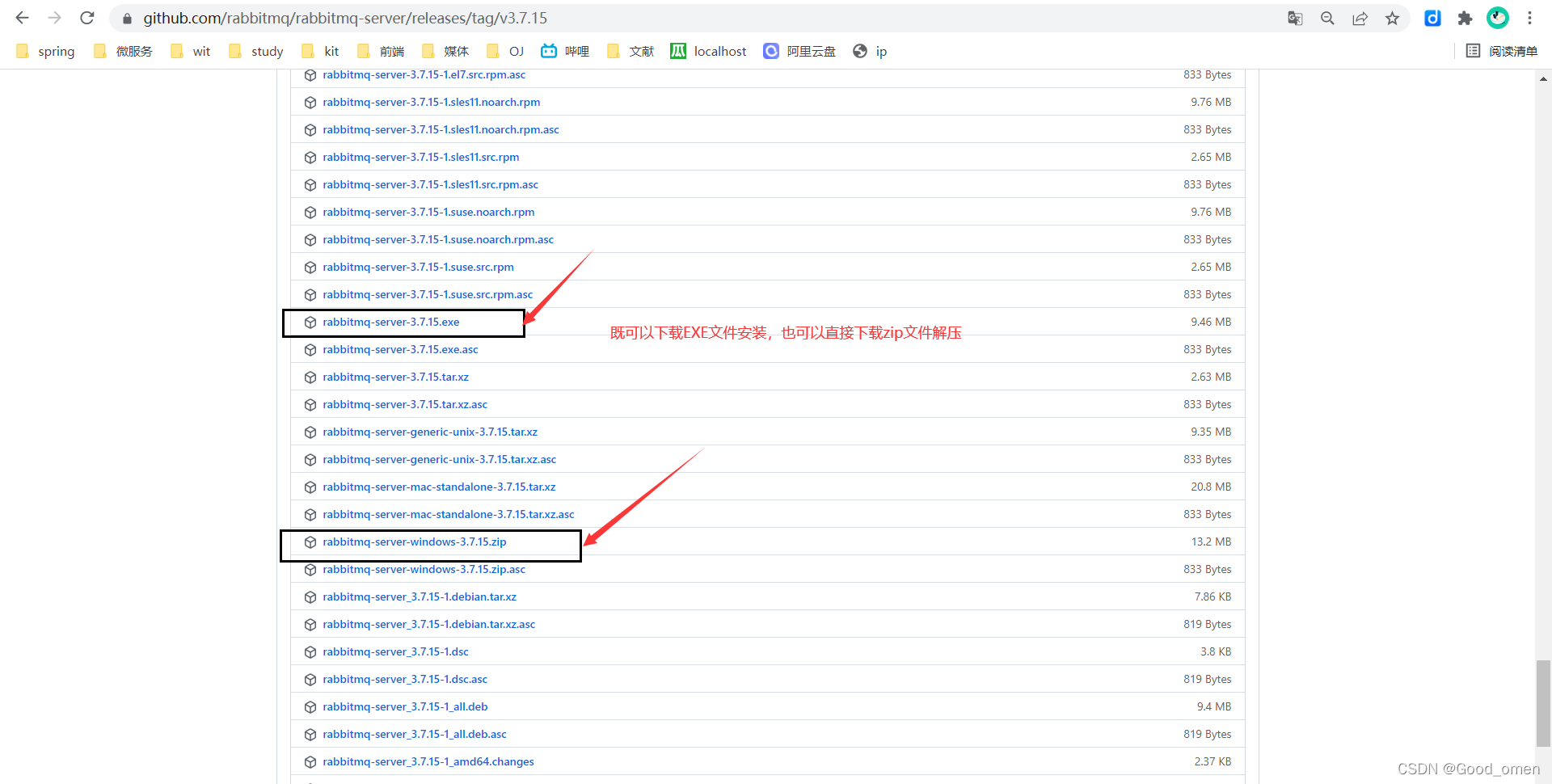Open rabbitmq-server_3.7.15-1.dsc link
The height and width of the screenshot is (784, 1552).
click(x=395, y=652)
